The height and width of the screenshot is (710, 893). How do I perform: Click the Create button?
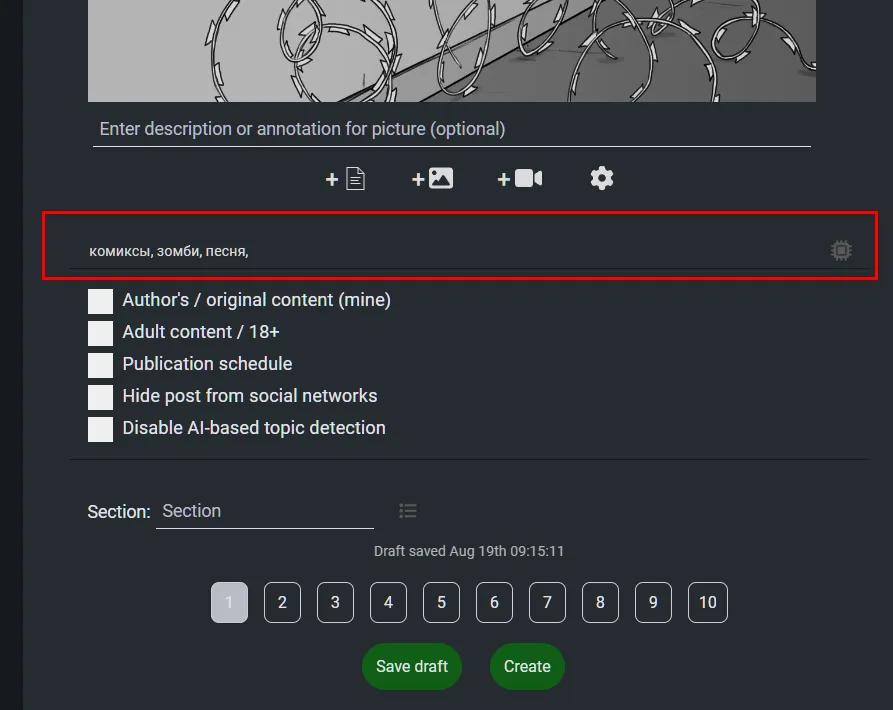[527, 666]
